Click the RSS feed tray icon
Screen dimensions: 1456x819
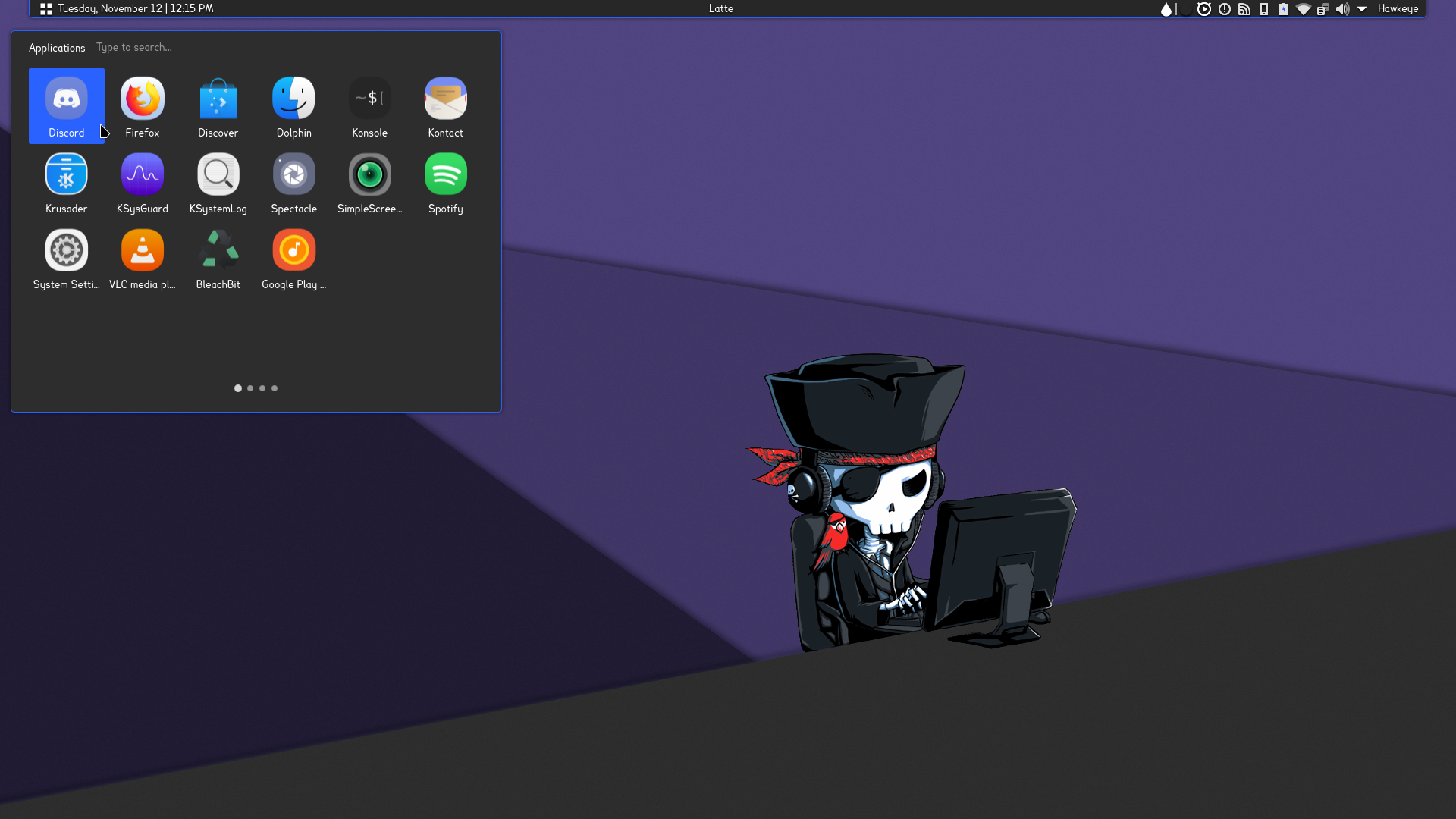point(1244,9)
